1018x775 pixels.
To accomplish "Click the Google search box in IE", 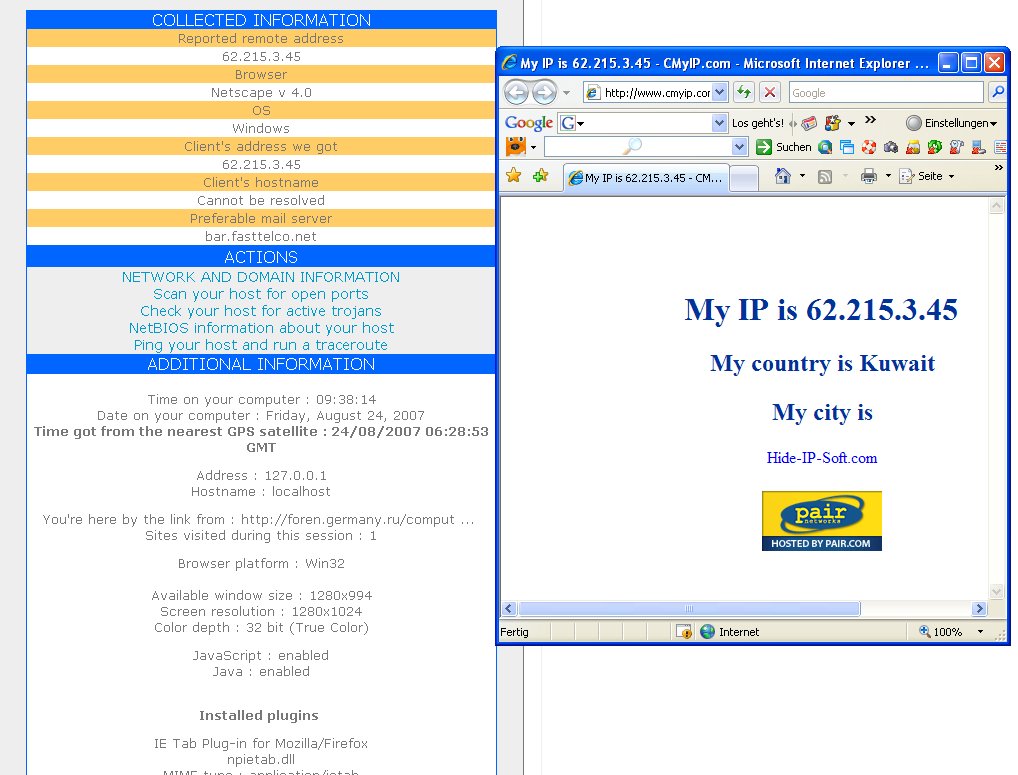I will point(886,93).
